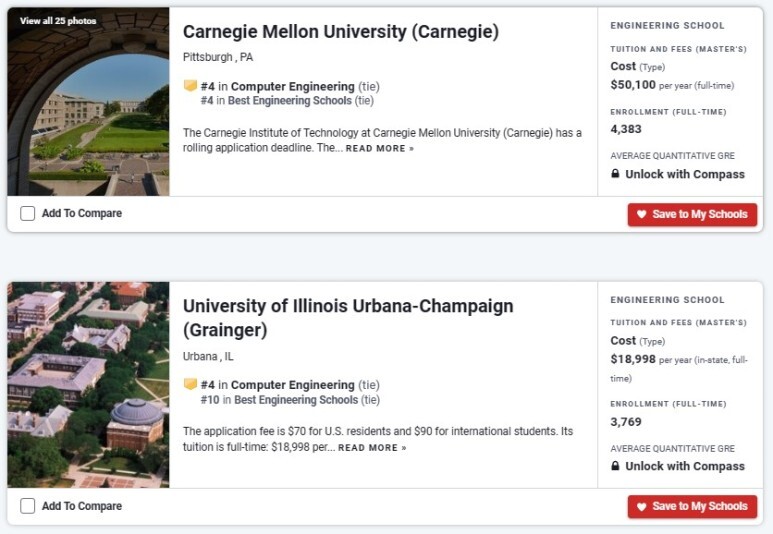Viewport: 773px width, 534px height.
Task: Expand READ MORE for Illinois description
Action: point(372,448)
